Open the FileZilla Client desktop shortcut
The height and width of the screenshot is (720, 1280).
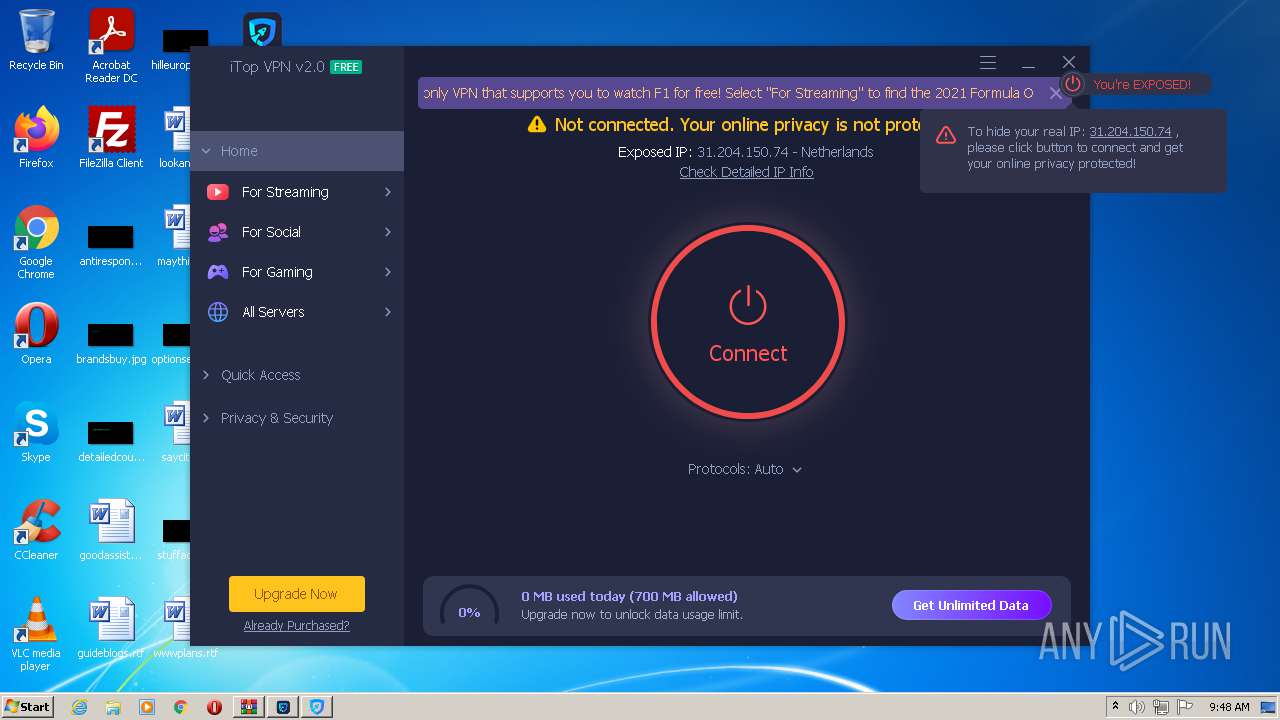click(x=111, y=137)
